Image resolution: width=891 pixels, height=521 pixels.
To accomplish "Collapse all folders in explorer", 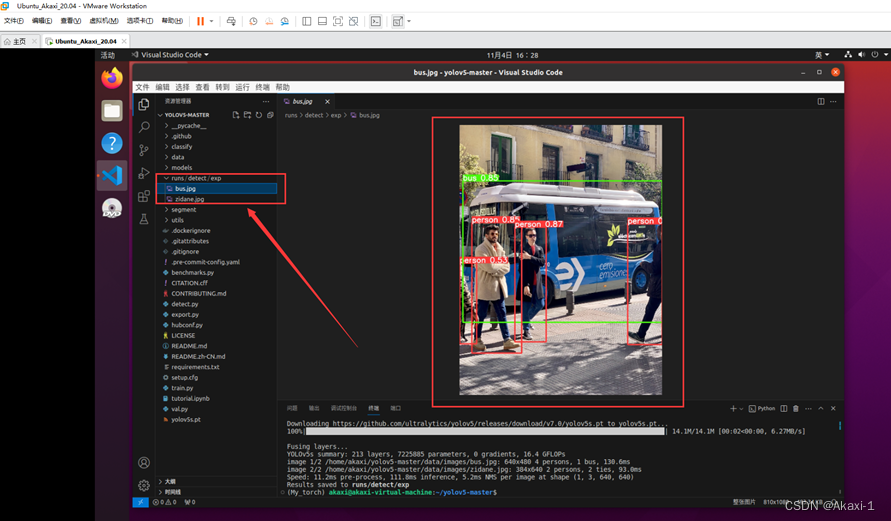I will tap(270, 115).
